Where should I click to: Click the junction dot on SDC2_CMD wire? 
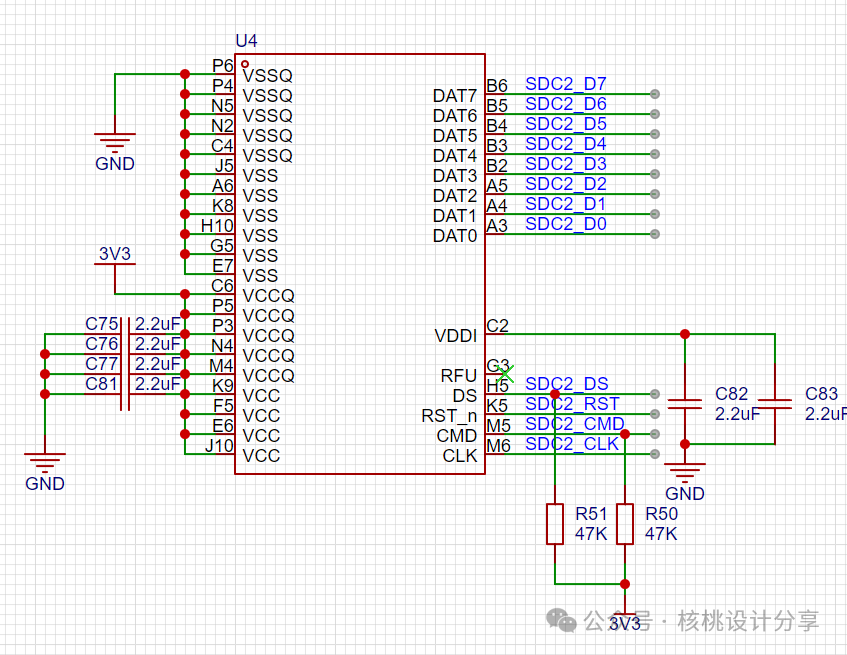[625, 434]
